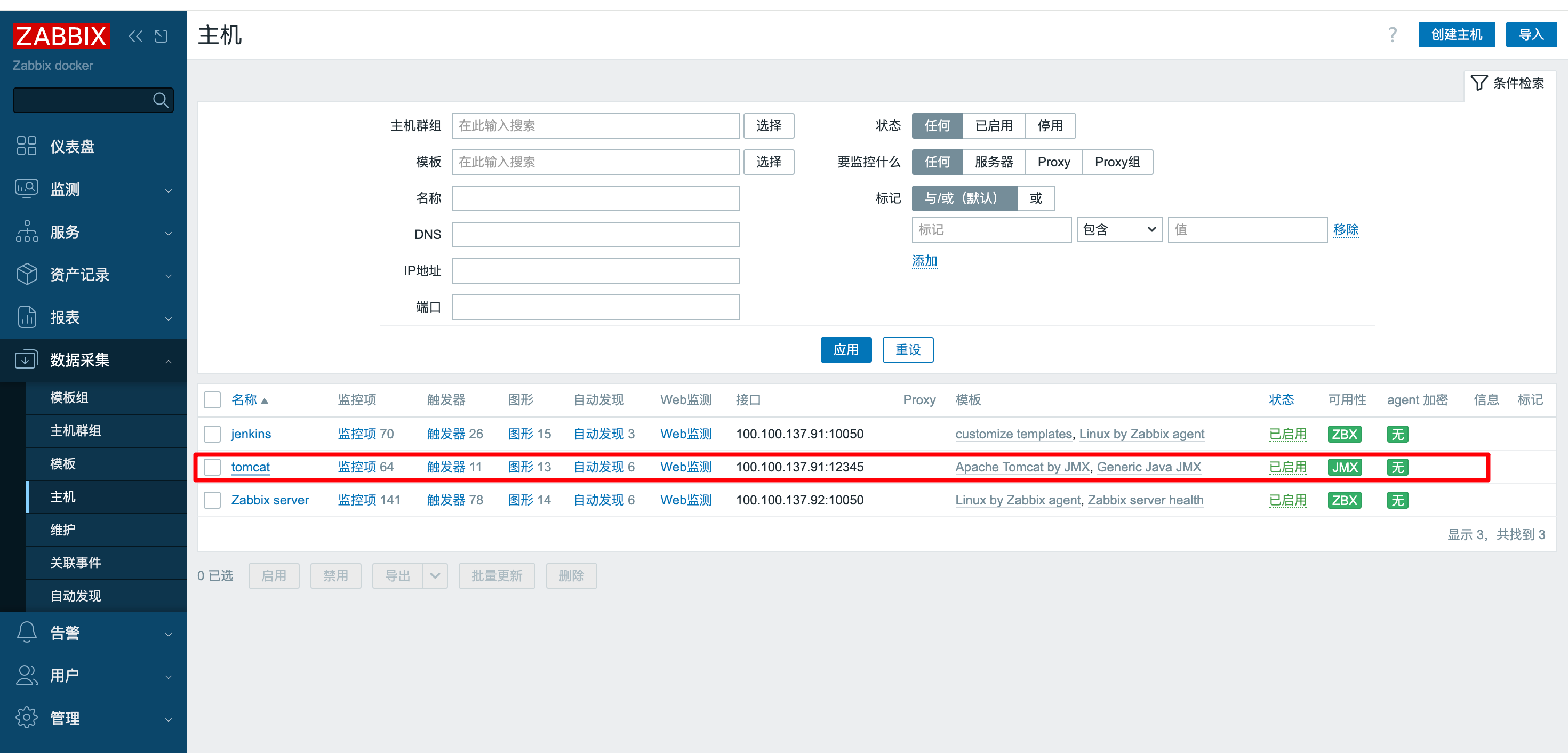Click JMX availability badge for tomcat
1568x753 pixels.
[x=1344, y=467]
